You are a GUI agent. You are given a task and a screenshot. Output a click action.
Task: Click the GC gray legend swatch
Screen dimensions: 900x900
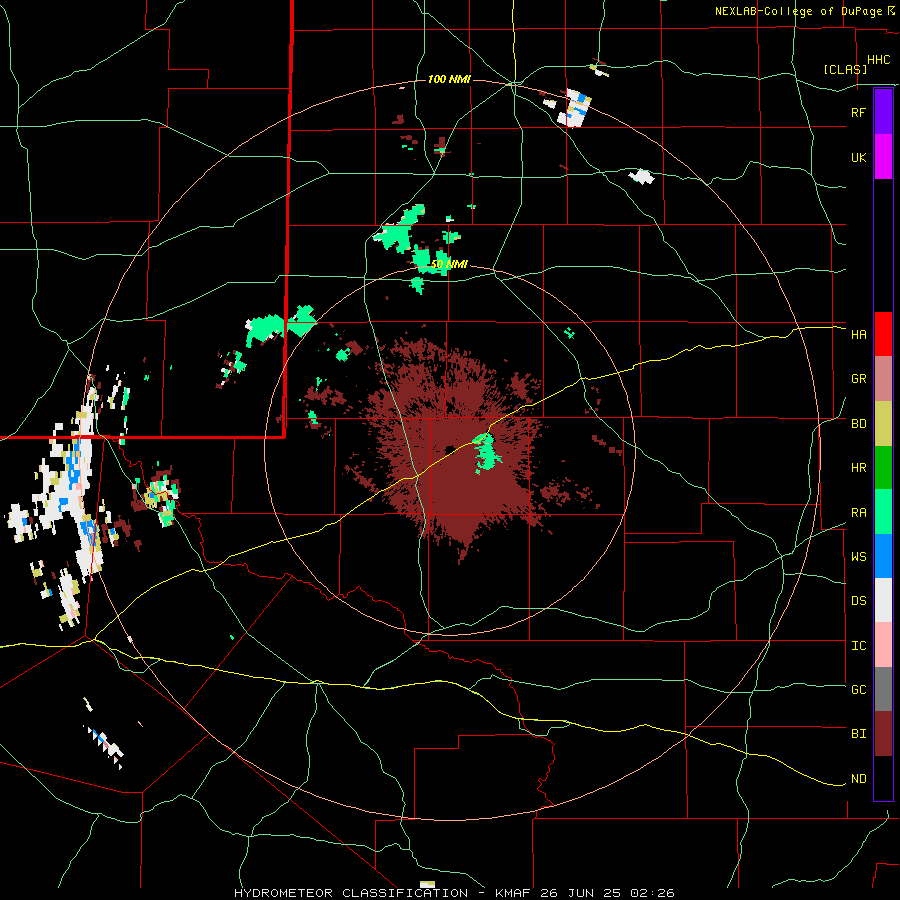[883, 689]
